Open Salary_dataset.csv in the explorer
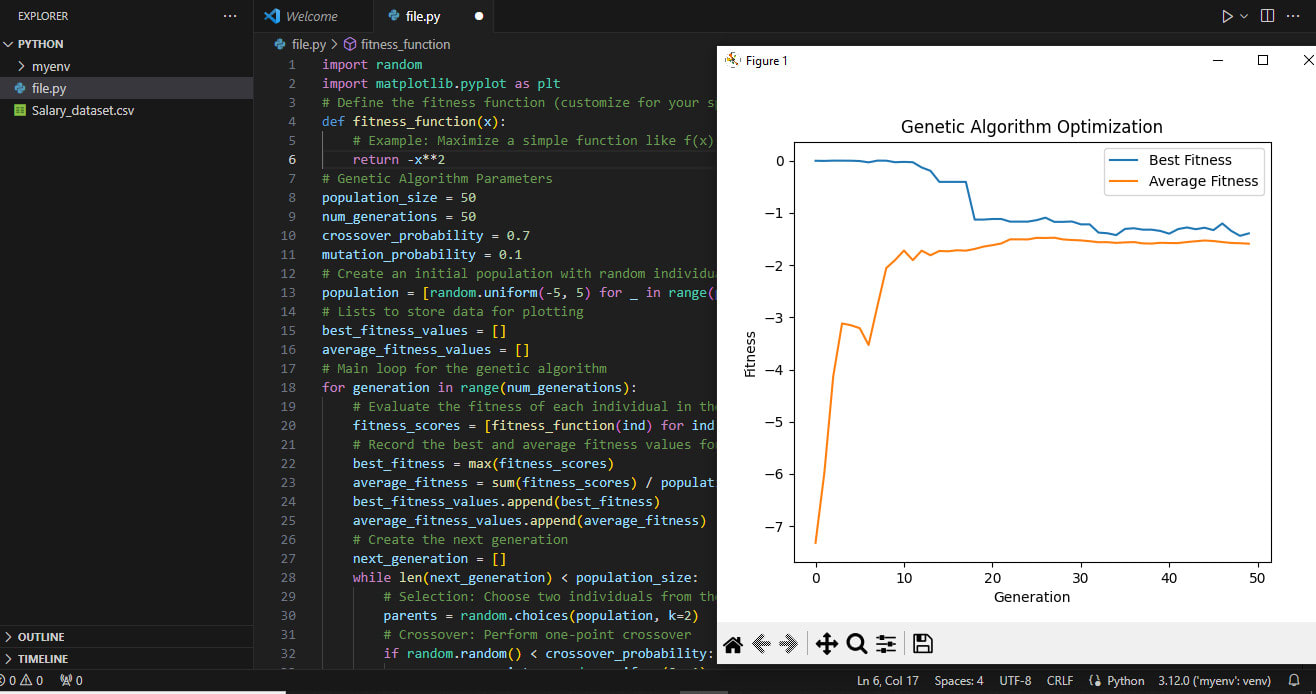Screen dimensions: 1316x694 coord(82,110)
